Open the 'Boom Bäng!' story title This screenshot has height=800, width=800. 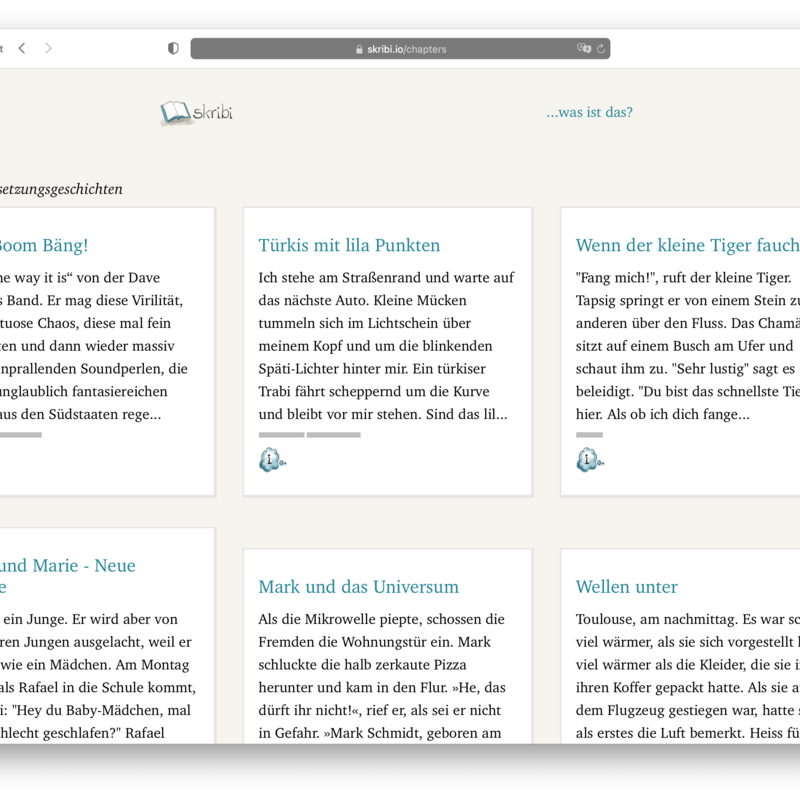pos(42,245)
